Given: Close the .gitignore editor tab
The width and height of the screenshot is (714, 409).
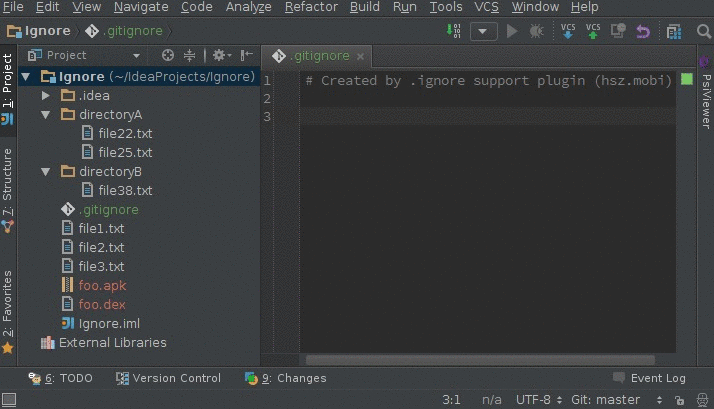Looking at the screenshot, I should (360, 56).
